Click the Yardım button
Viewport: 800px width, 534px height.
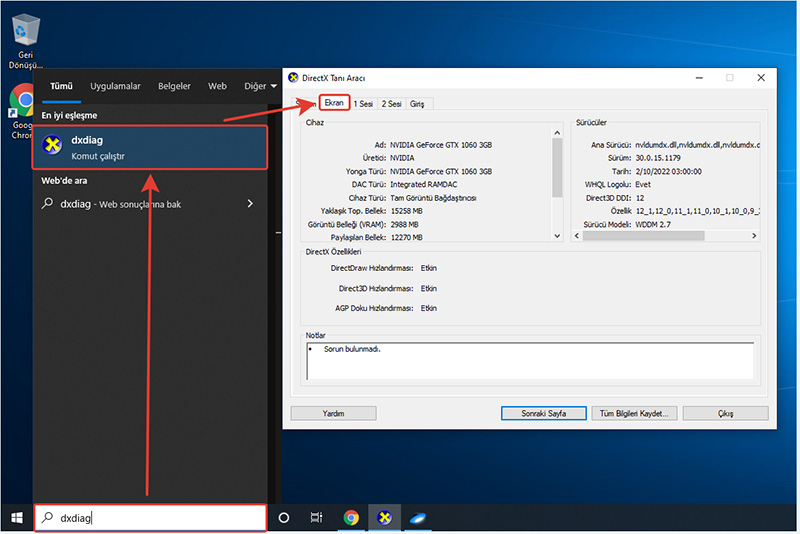(333, 413)
